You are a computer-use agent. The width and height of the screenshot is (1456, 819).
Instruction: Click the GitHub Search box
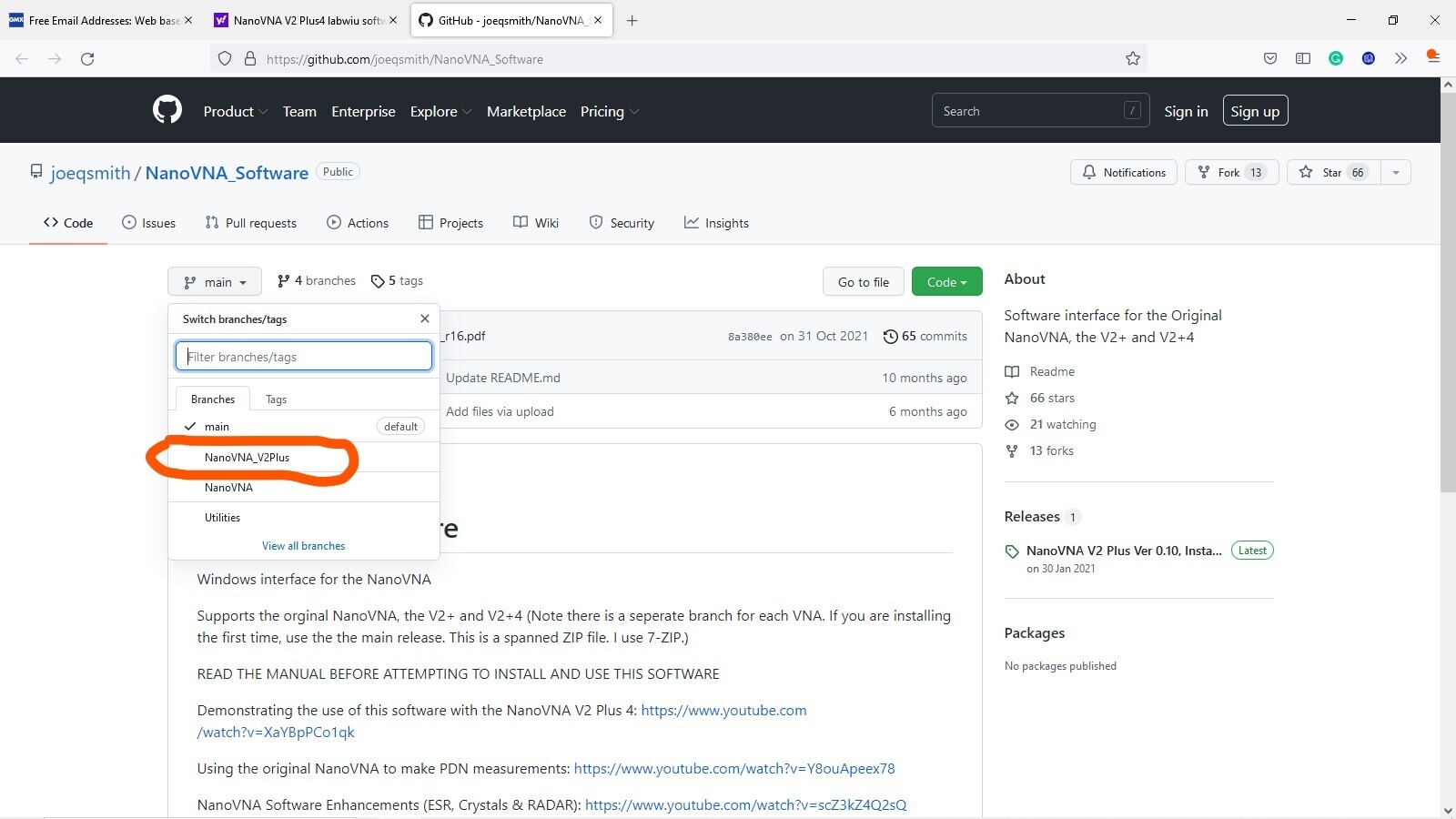pos(1040,110)
